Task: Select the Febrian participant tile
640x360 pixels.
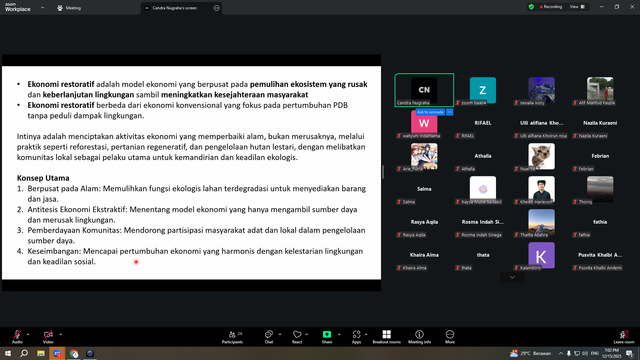Action: coord(600,156)
